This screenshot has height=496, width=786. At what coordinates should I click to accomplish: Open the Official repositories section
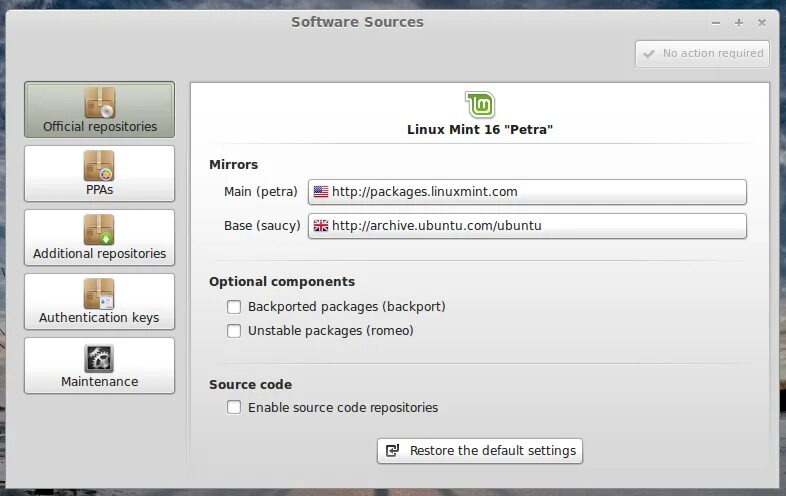pyautogui.click(x=99, y=109)
